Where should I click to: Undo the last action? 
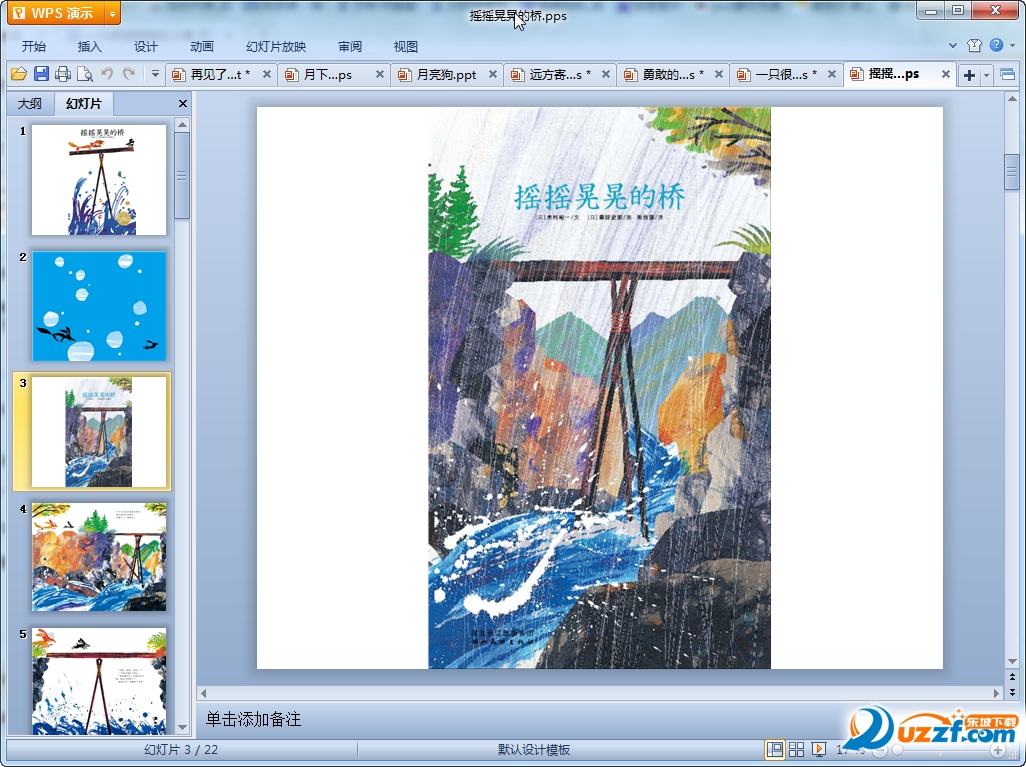(x=107, y=74)
